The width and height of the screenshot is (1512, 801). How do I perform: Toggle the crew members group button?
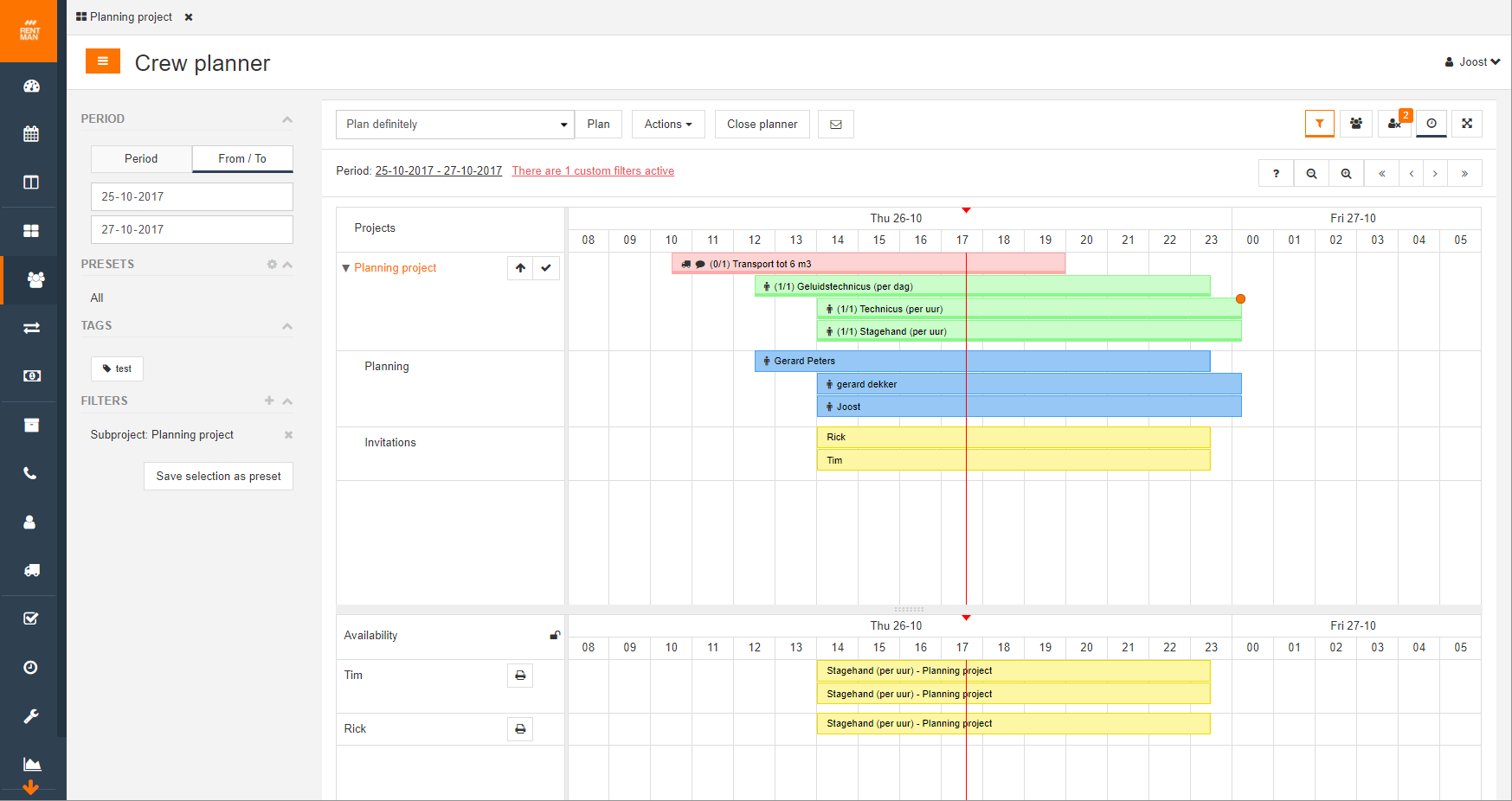click(1356, 124)
